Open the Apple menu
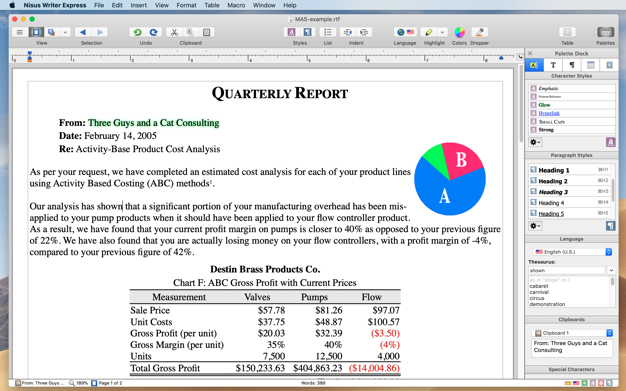Image resolution: width=626 pixels, height=391 pixels. tap(12, 5)
